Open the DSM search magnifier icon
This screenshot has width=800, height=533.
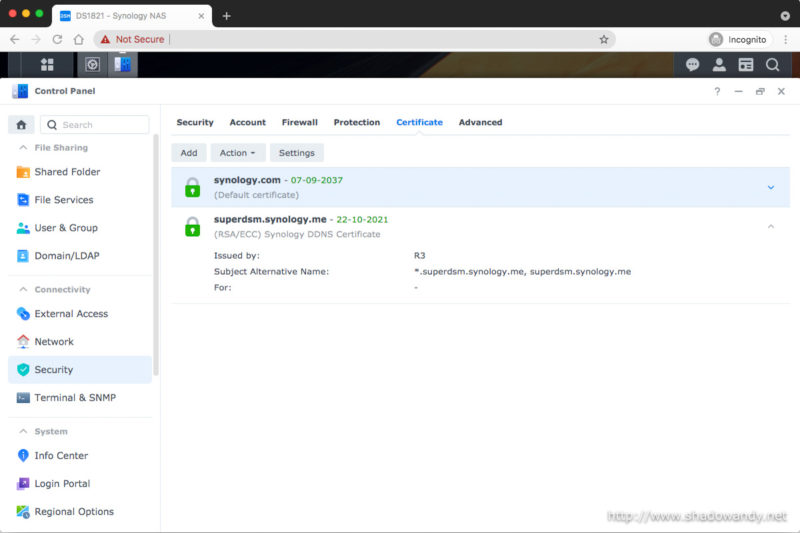tap(772, 65)
